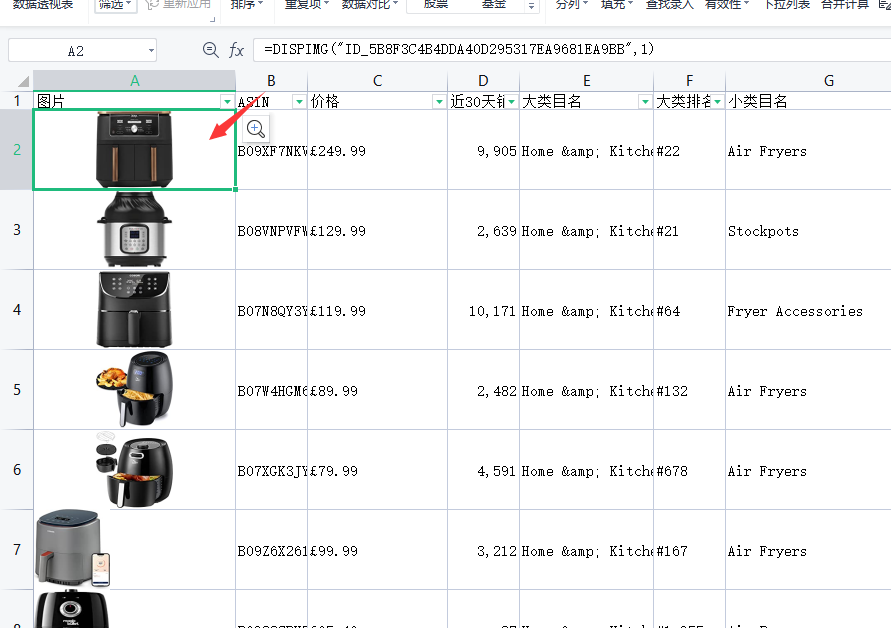Open the 数据对比 data compare menu

(x=370, y=5)
